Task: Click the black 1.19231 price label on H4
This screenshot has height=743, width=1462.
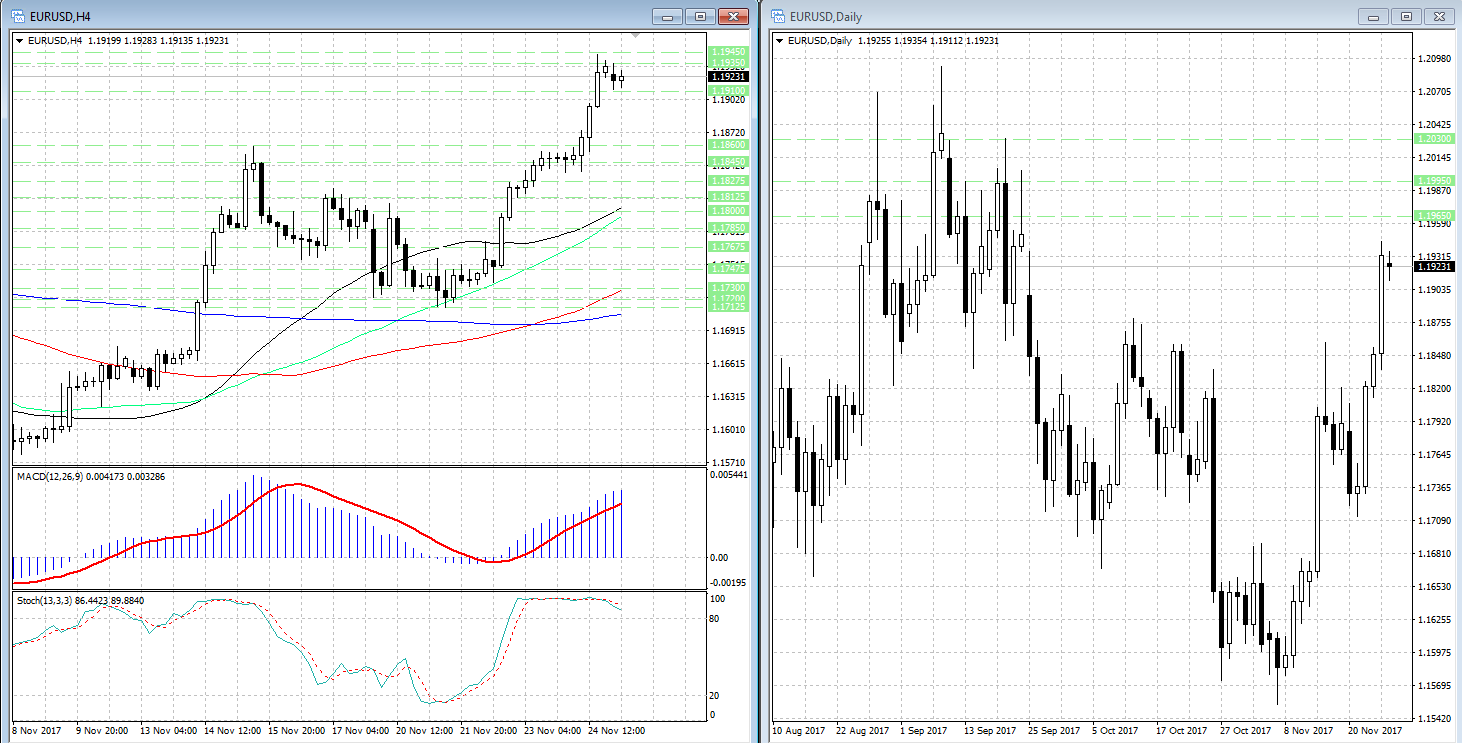Action: pos(726,76)
